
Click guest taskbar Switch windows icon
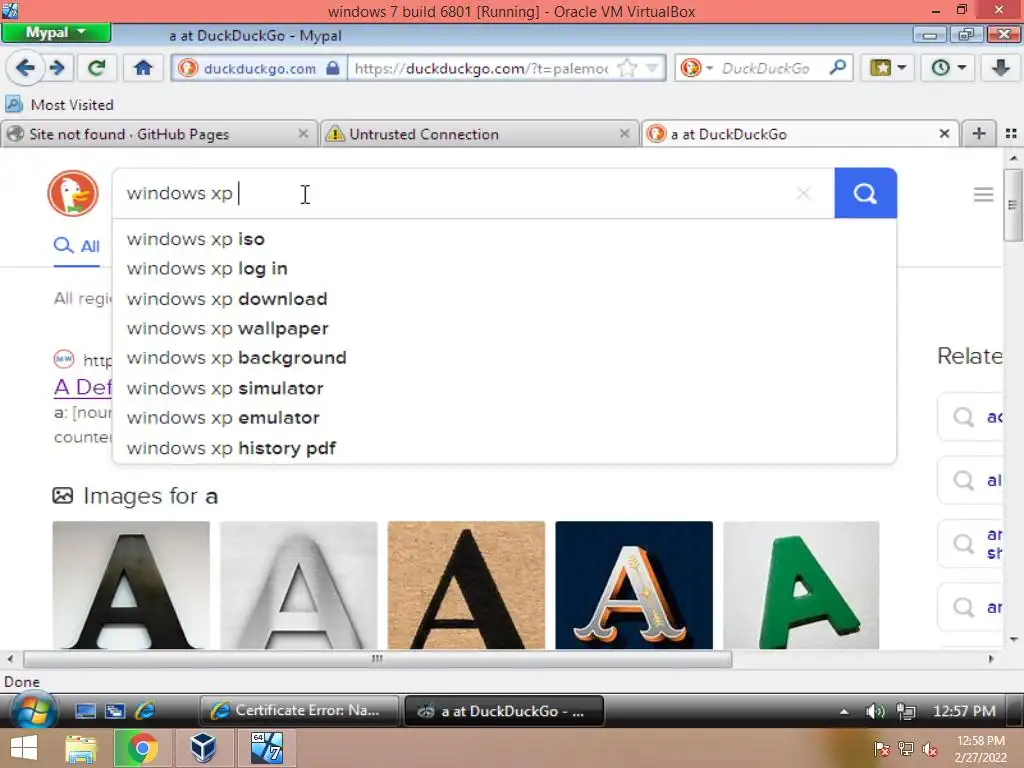116,711
